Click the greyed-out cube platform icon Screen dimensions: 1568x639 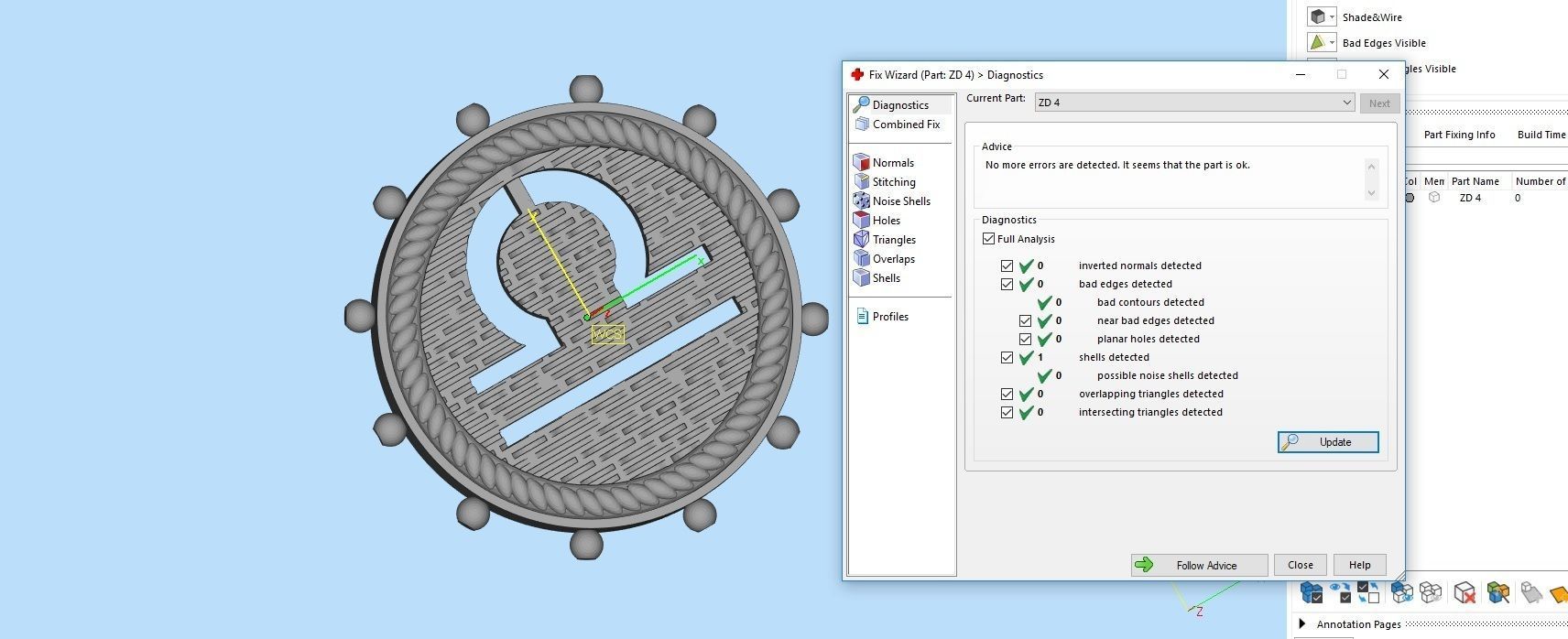(1531, 593)
